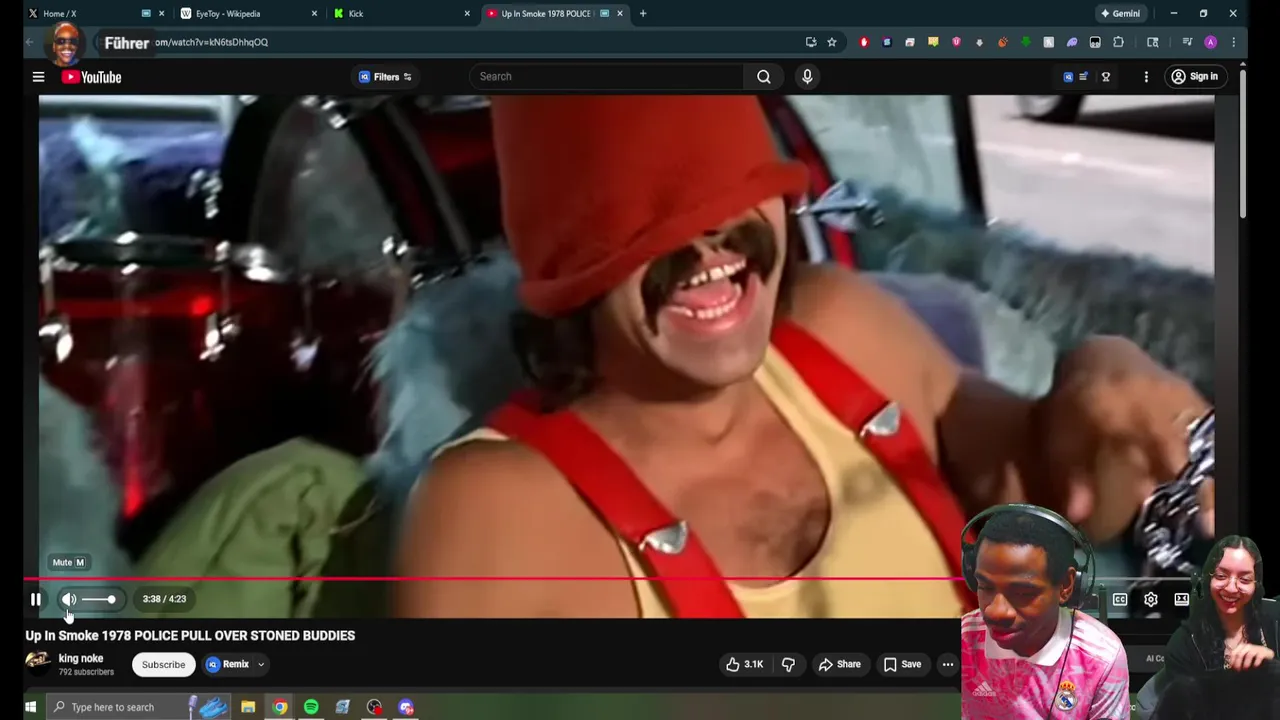
Task: Click the trophy extension icon in YouTube header
Action: [1105, 77]
